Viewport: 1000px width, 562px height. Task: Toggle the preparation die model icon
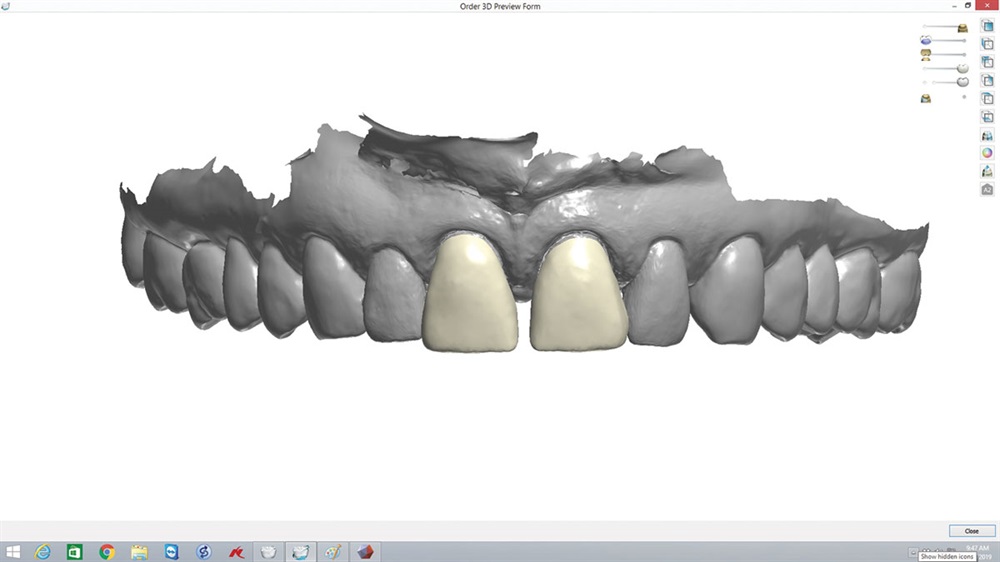pyautogui.click(x=926, y=55)
